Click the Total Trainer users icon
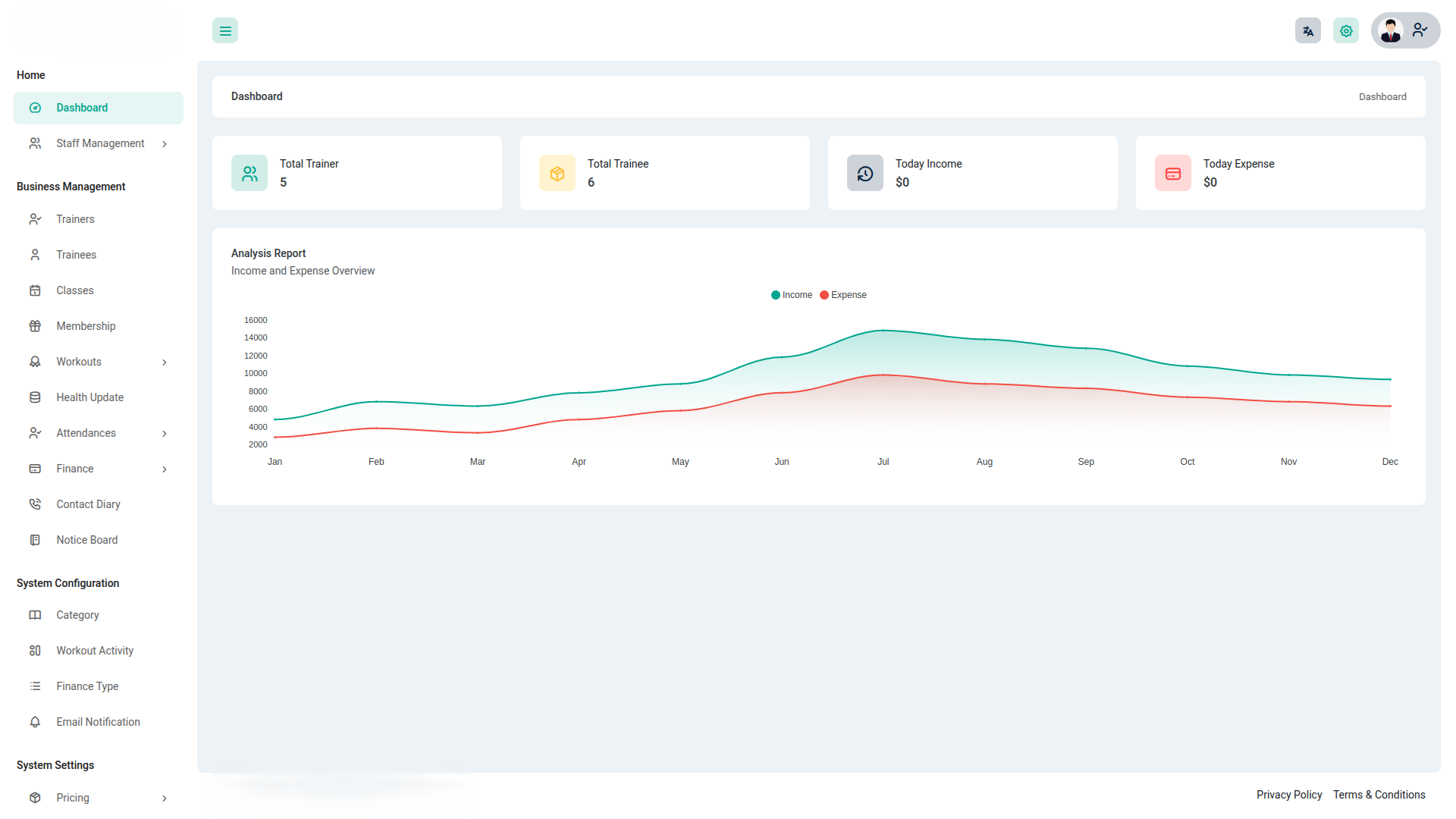The width and height of the screenshot is (1456, 819). click(x=249, y=174)
